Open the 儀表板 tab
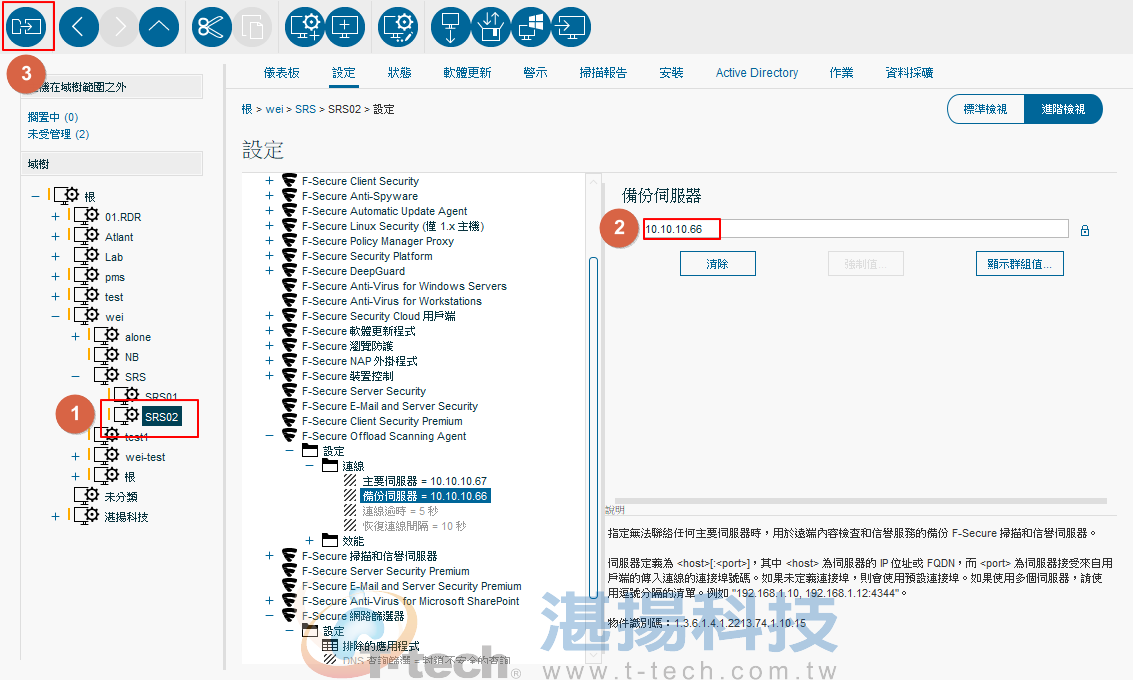1133x680 pixels. (x=282, y=72)
